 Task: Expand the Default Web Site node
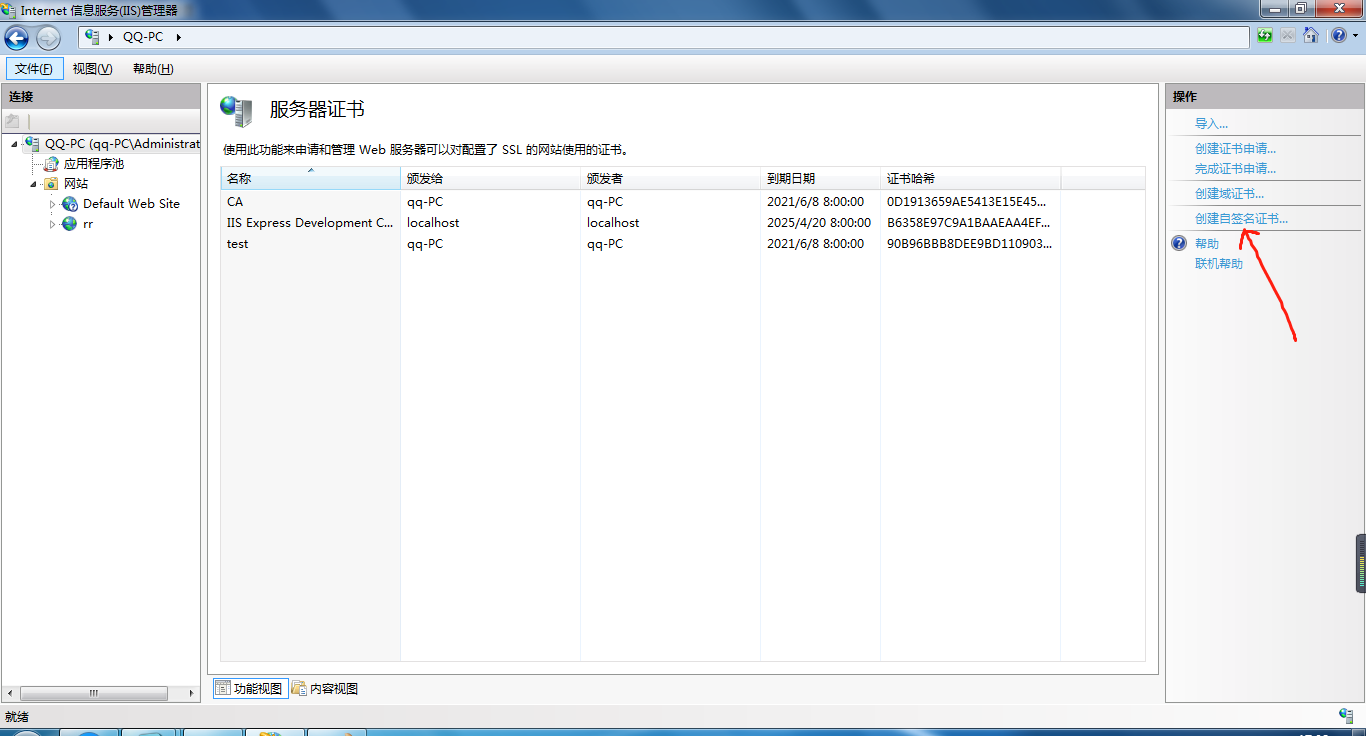[53, 204]
